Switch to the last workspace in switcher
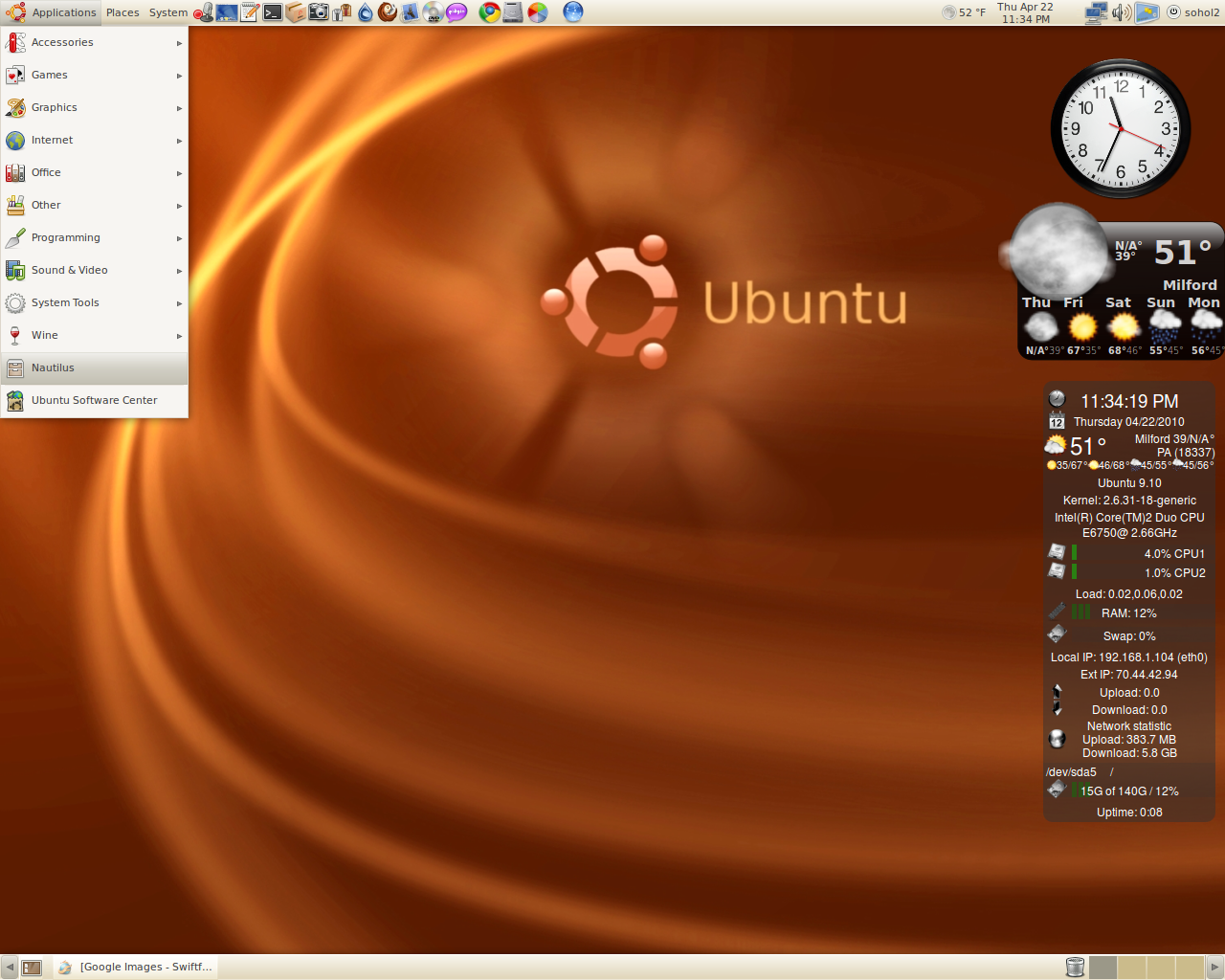1225x980 pixels. coord(1190,968)
